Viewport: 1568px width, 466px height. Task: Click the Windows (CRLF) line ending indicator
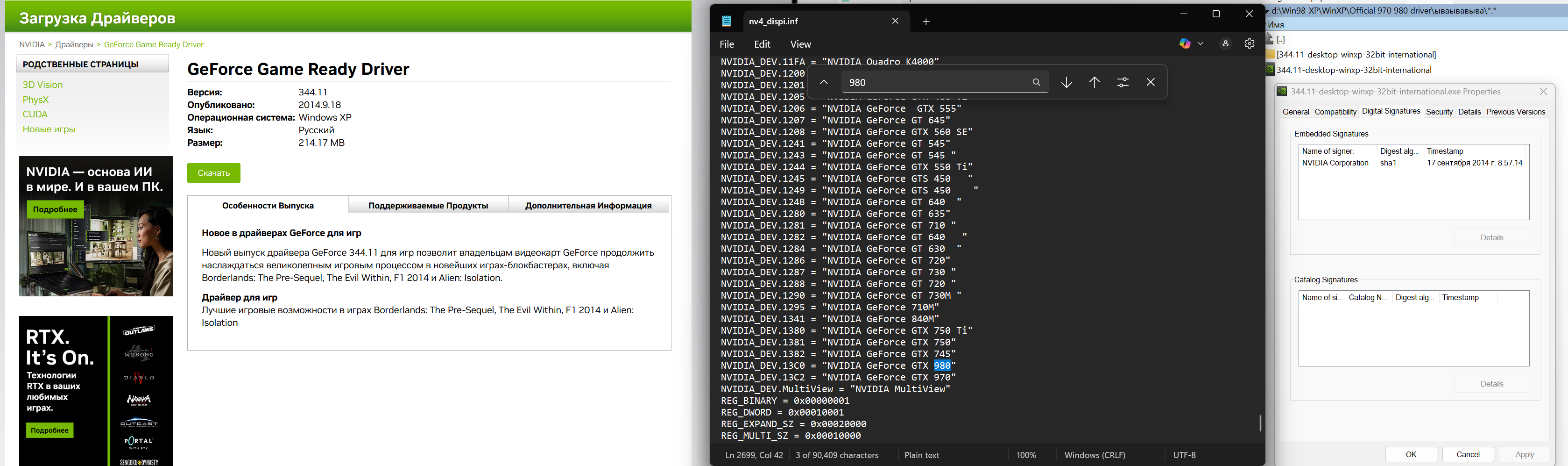click(1095, 455)
